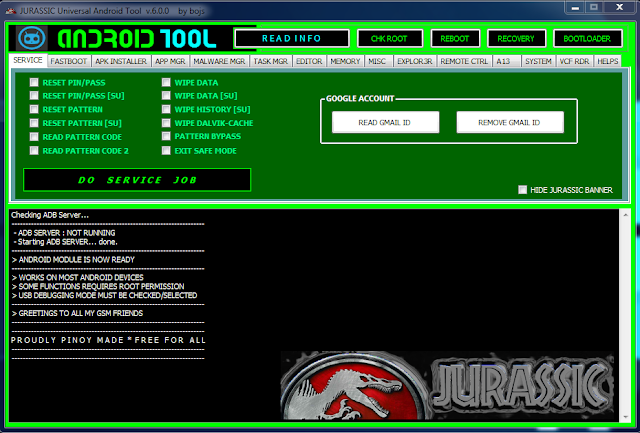The image size is (640, 433).
Task: Click the log scrollbar up arrow
Action: tap(626, 215)
